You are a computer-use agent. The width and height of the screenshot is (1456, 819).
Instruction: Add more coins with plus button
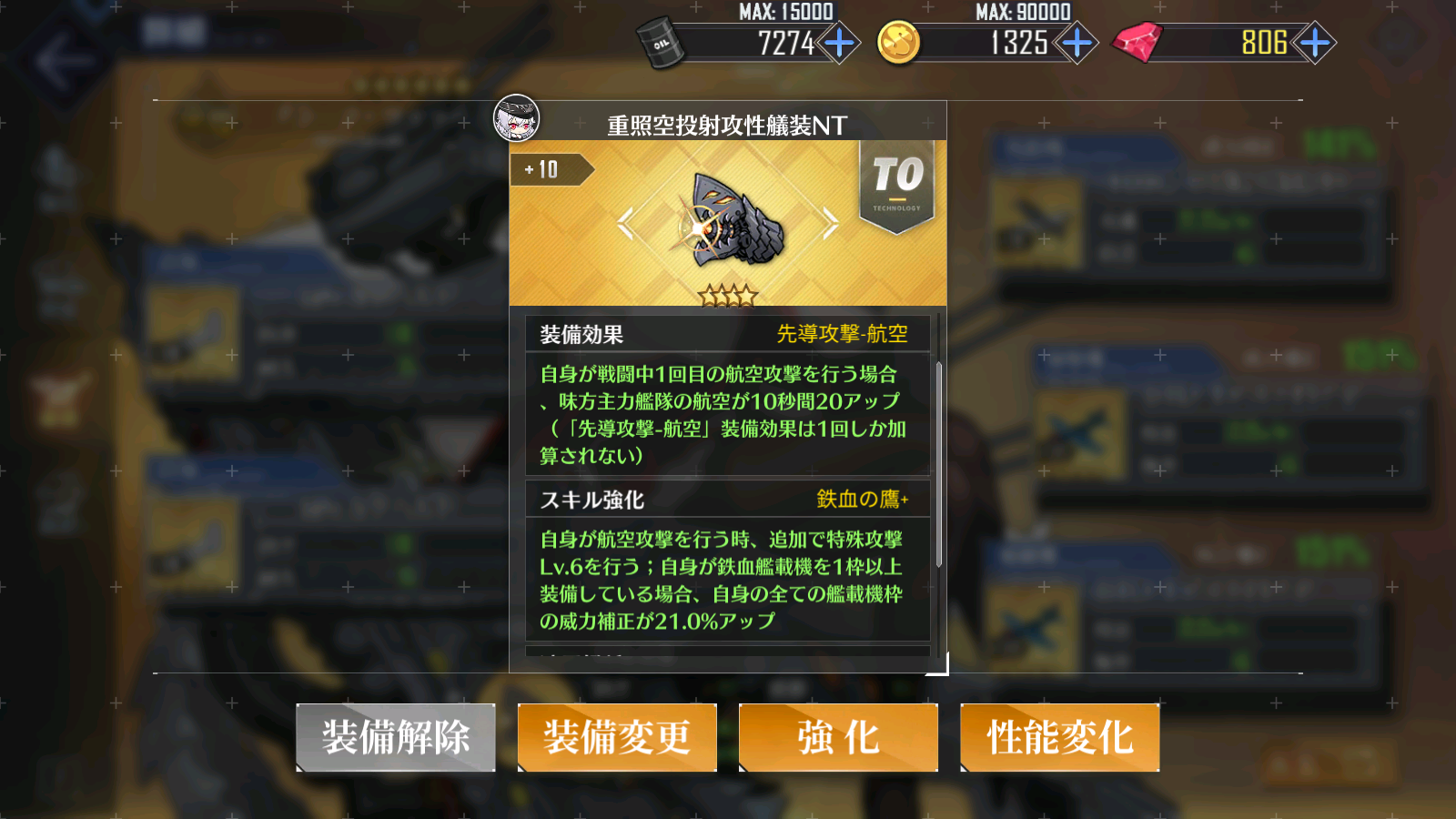tap(1077, 43)
